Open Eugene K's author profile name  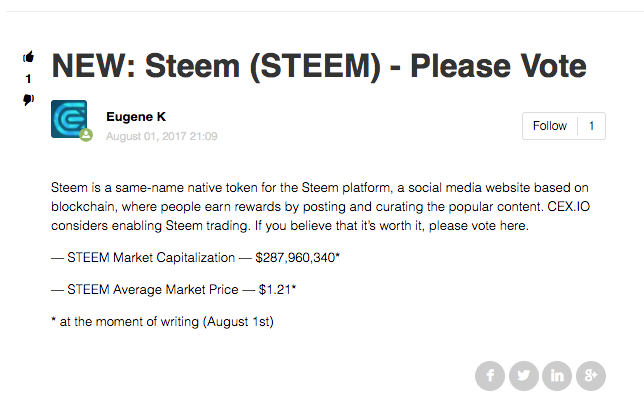pos(136,116)
